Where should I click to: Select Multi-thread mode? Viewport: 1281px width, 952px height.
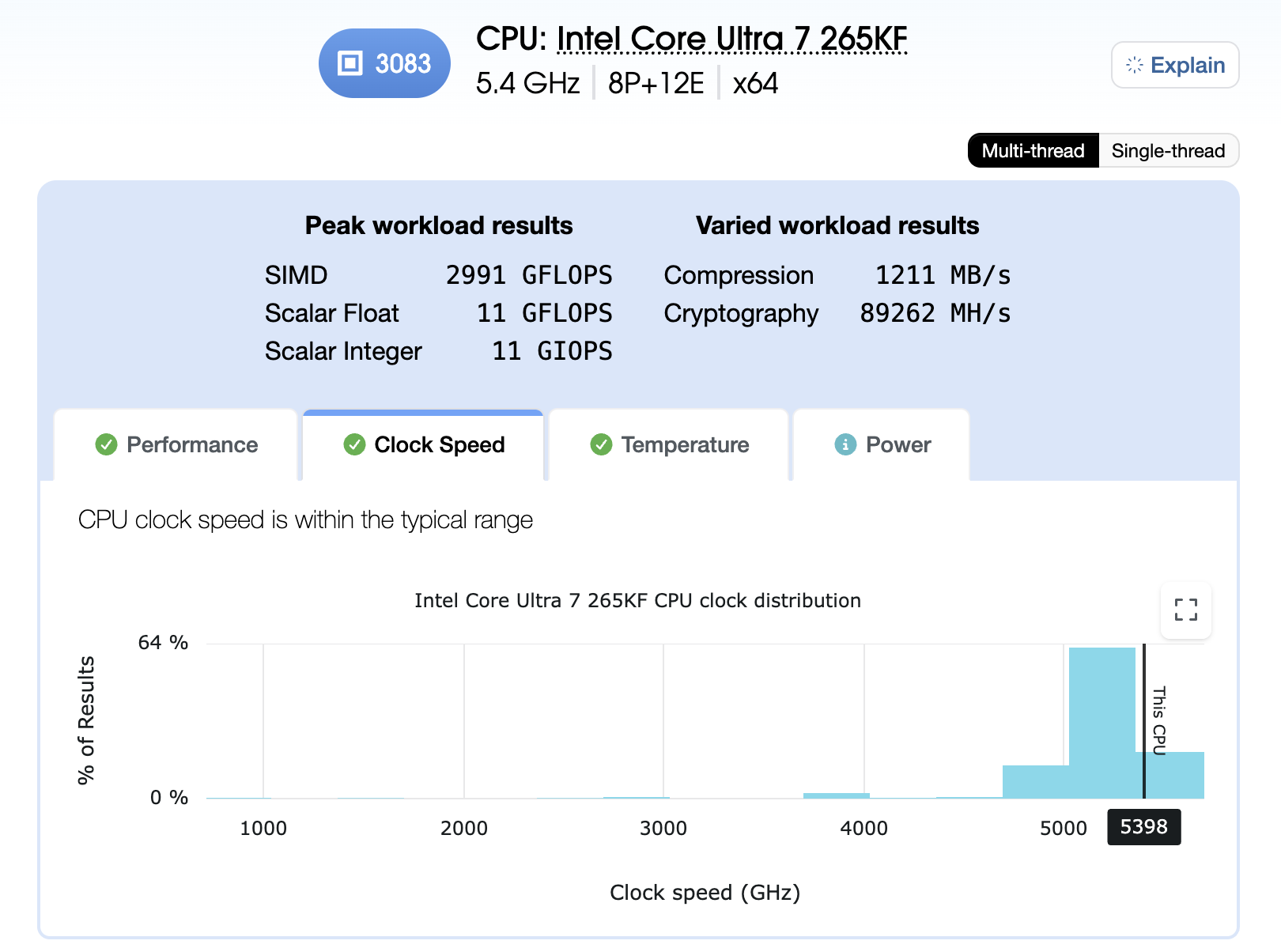click(1032, 150)
